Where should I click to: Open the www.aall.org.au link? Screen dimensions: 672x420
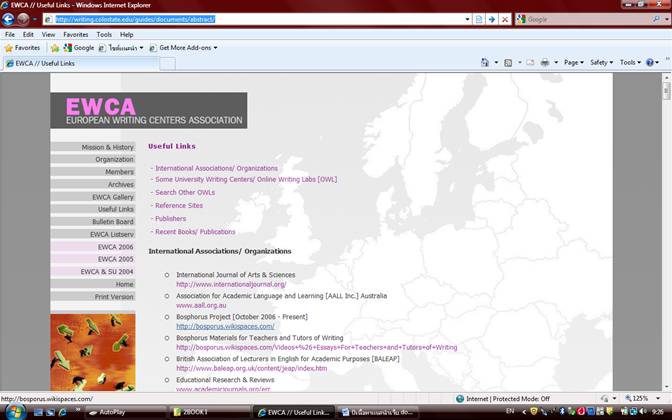201,305
